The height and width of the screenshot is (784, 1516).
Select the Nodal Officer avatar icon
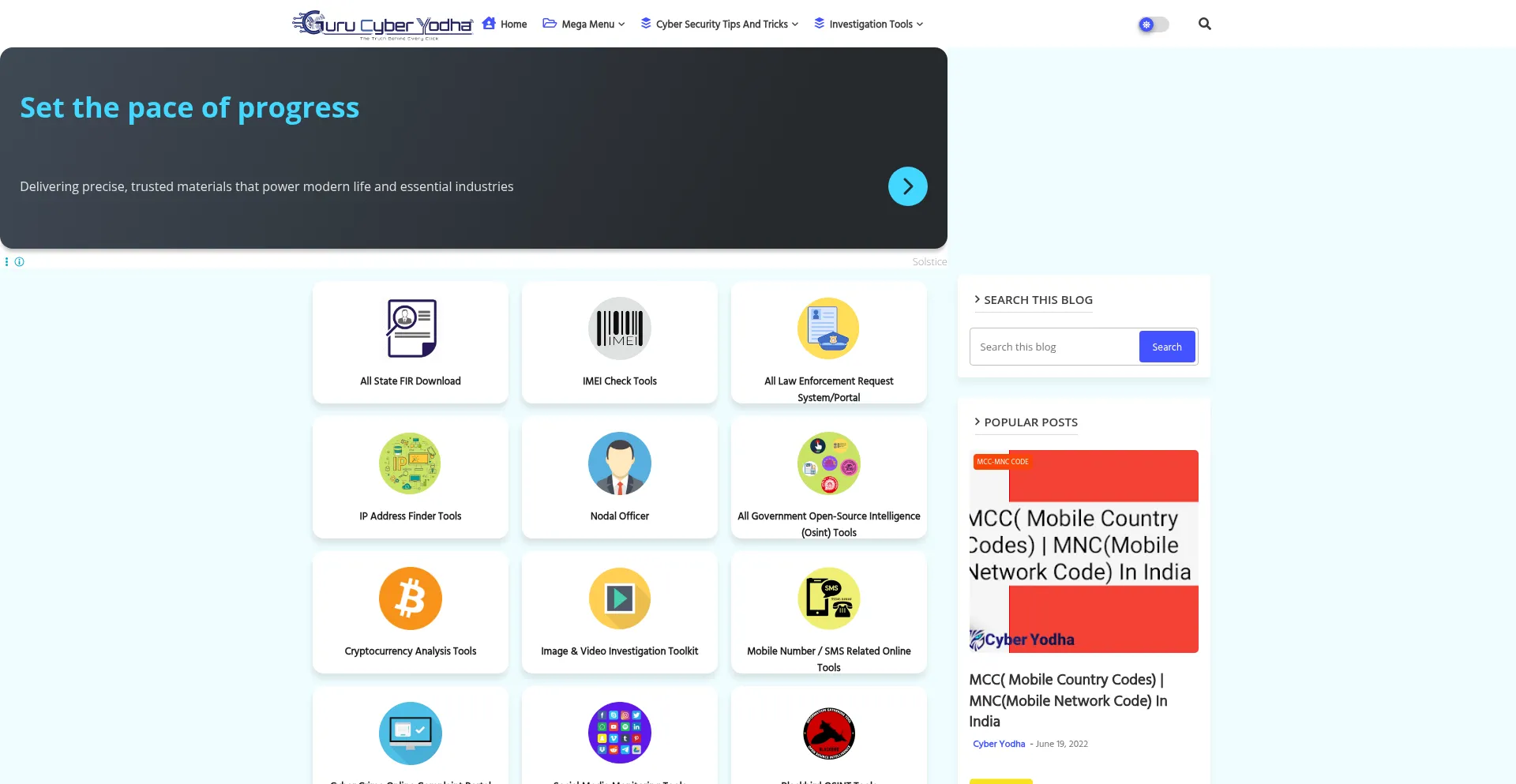(619, 463)
